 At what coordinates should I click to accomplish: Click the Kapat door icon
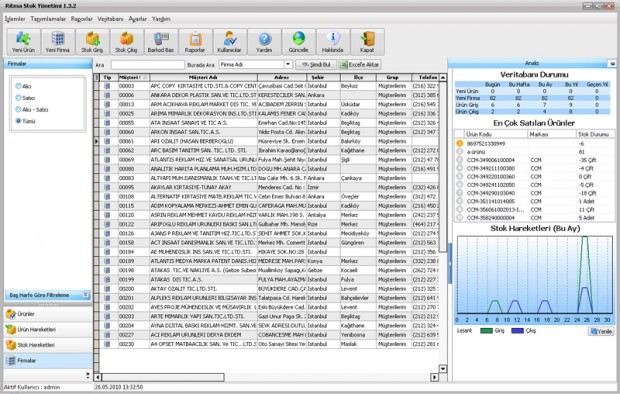click(x=367, y=42)
